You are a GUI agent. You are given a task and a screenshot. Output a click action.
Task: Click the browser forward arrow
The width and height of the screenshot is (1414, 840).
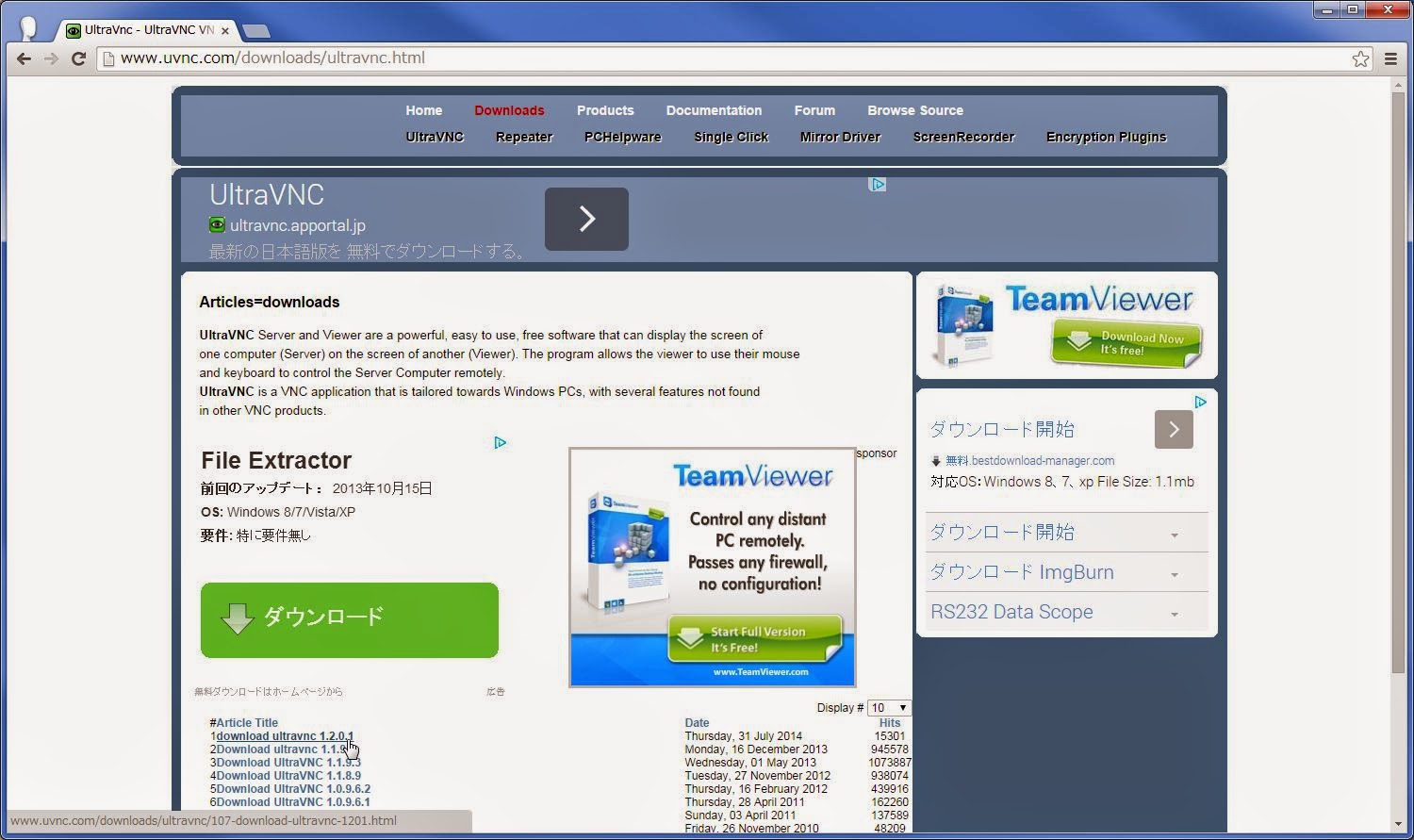tap(52, 58)
